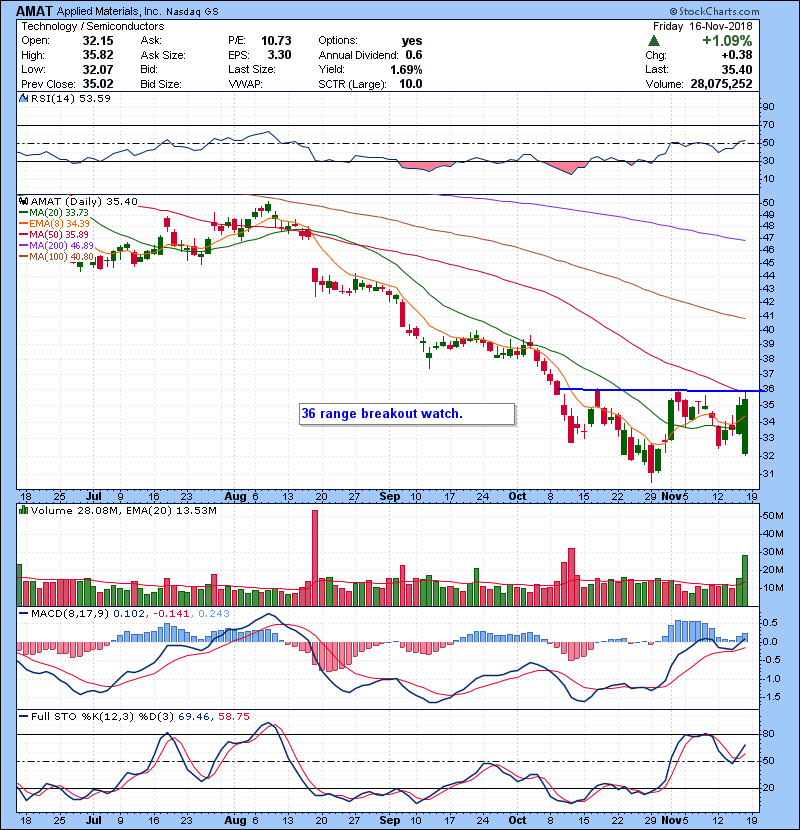Click the Prev Close value 35.02

click(x=97, y=84)
